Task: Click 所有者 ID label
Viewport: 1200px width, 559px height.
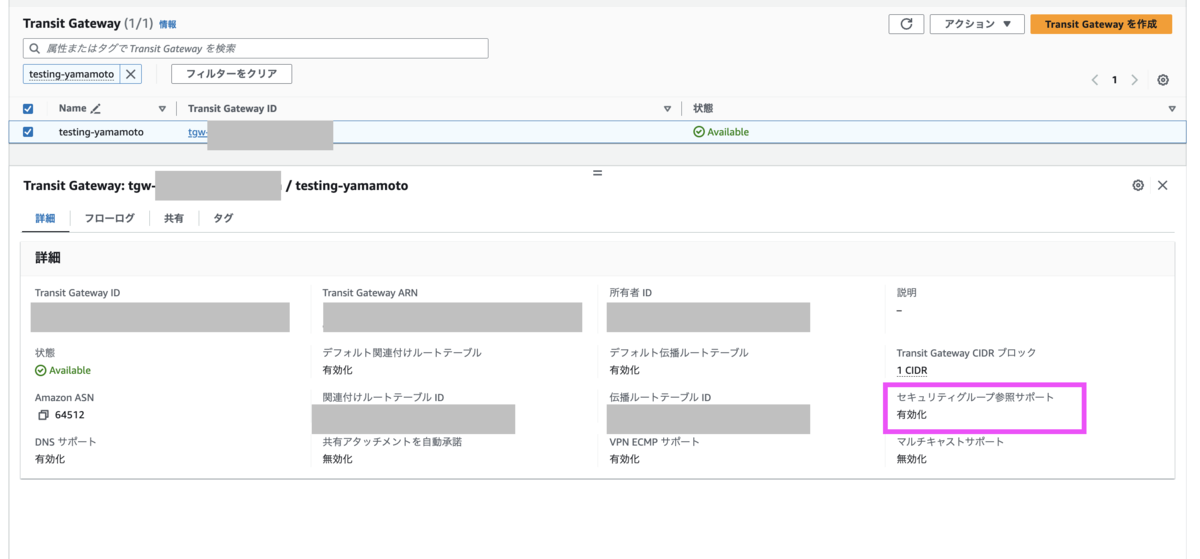Action: coord(631,293)
